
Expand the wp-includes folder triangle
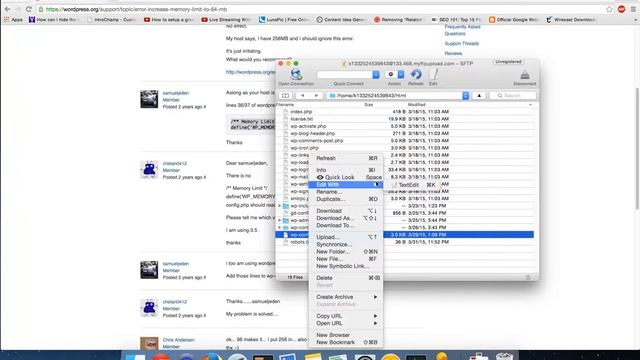click(280, 206)
